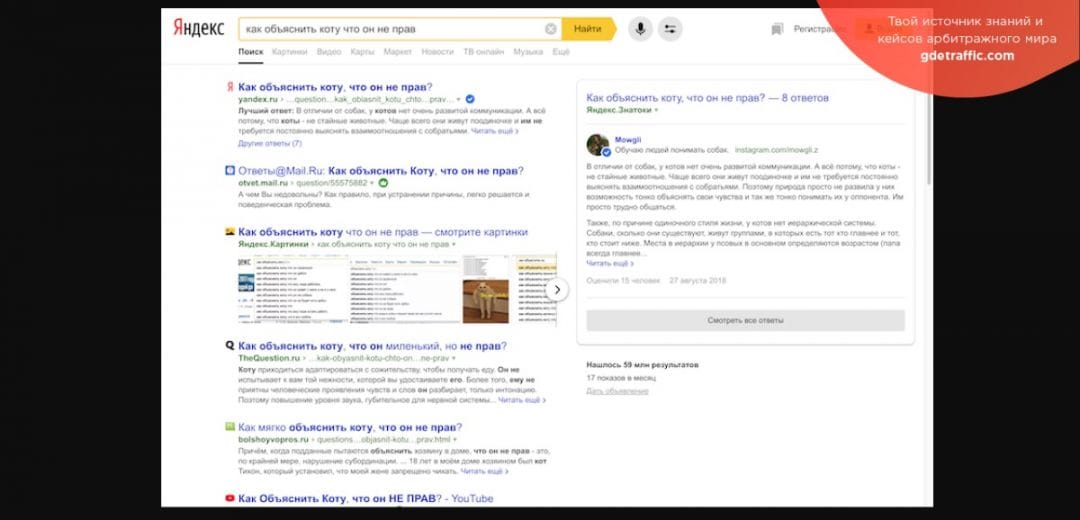The image size is (1080, 520).
Task: Open the Видео tab
Action: 328,52
